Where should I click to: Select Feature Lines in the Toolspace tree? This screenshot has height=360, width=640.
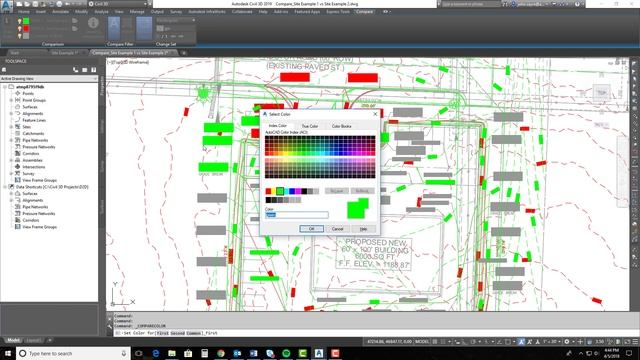34,120
